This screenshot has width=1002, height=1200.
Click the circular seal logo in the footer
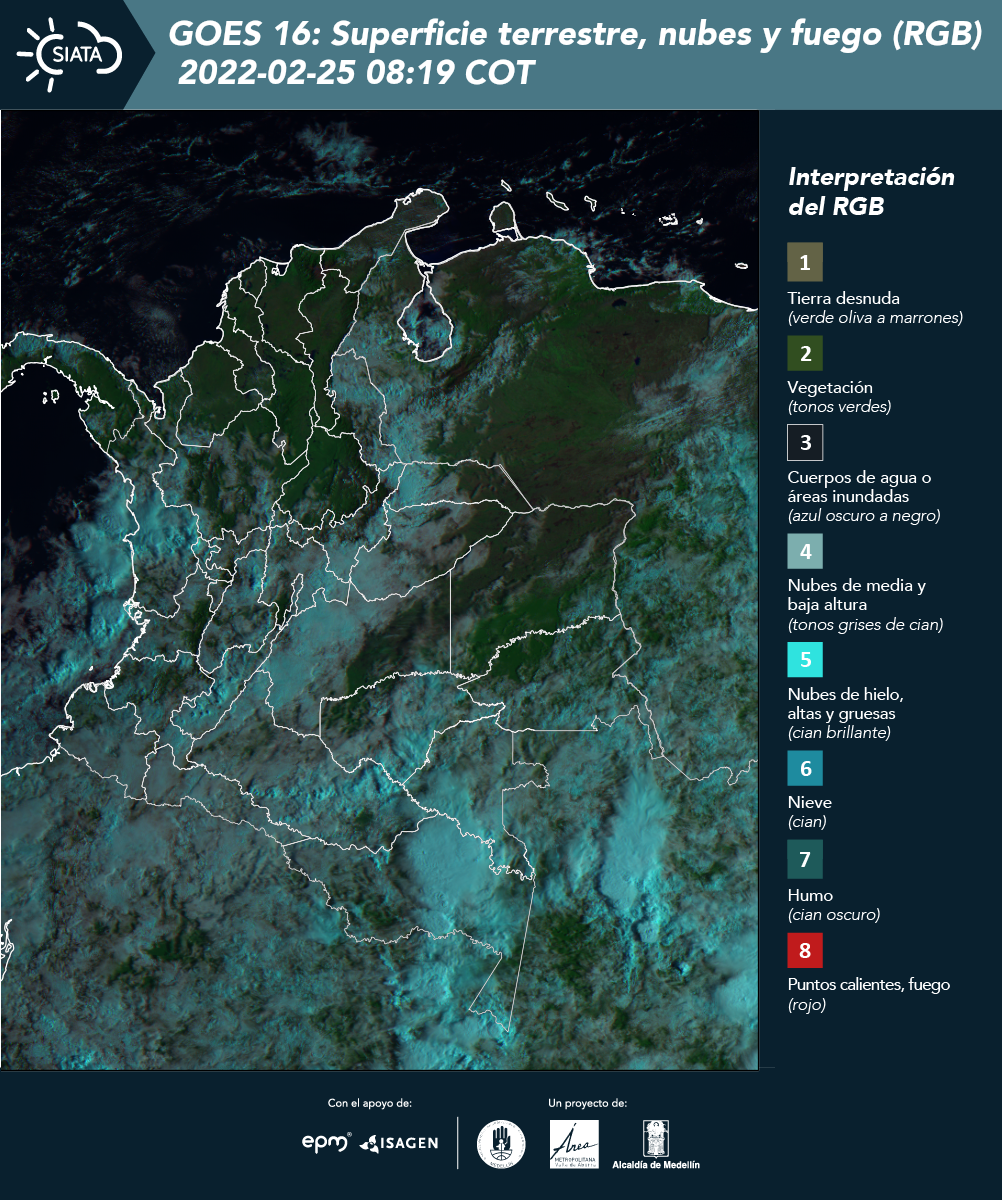point(501,1144)
